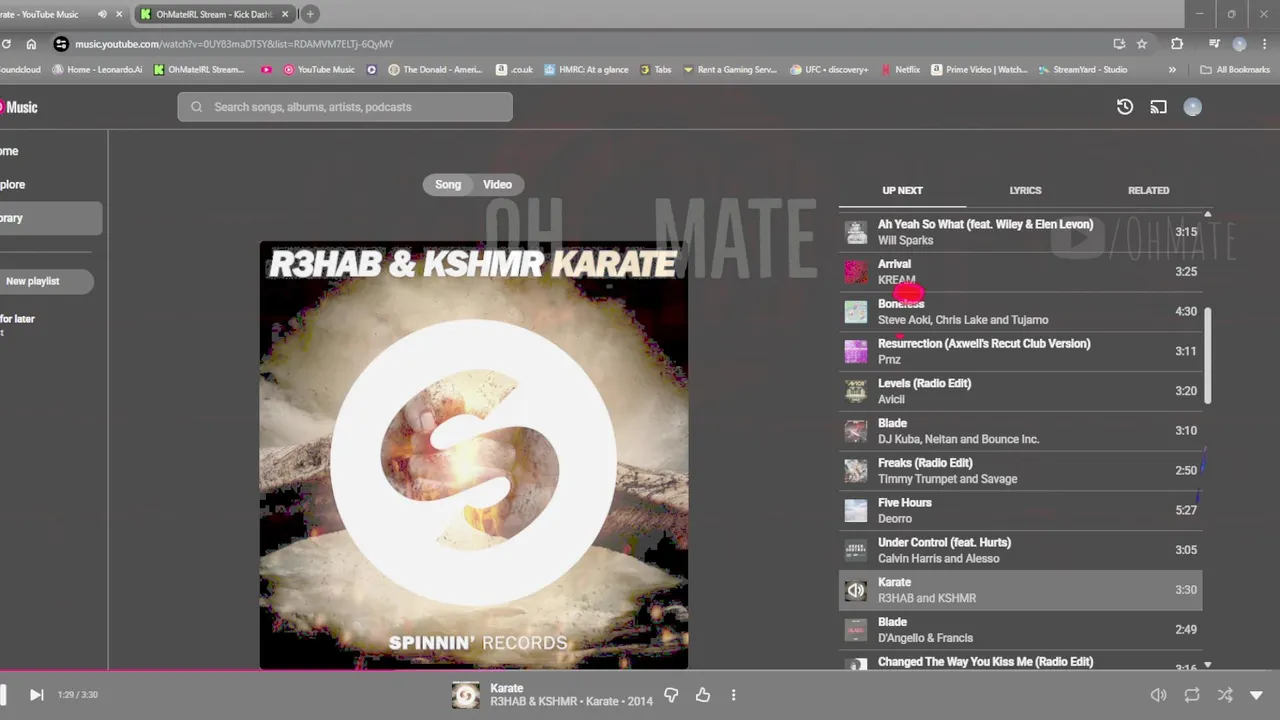Open the account avatar menu
Viewport: 1280px width, 720px height.
click(1192, 107)
